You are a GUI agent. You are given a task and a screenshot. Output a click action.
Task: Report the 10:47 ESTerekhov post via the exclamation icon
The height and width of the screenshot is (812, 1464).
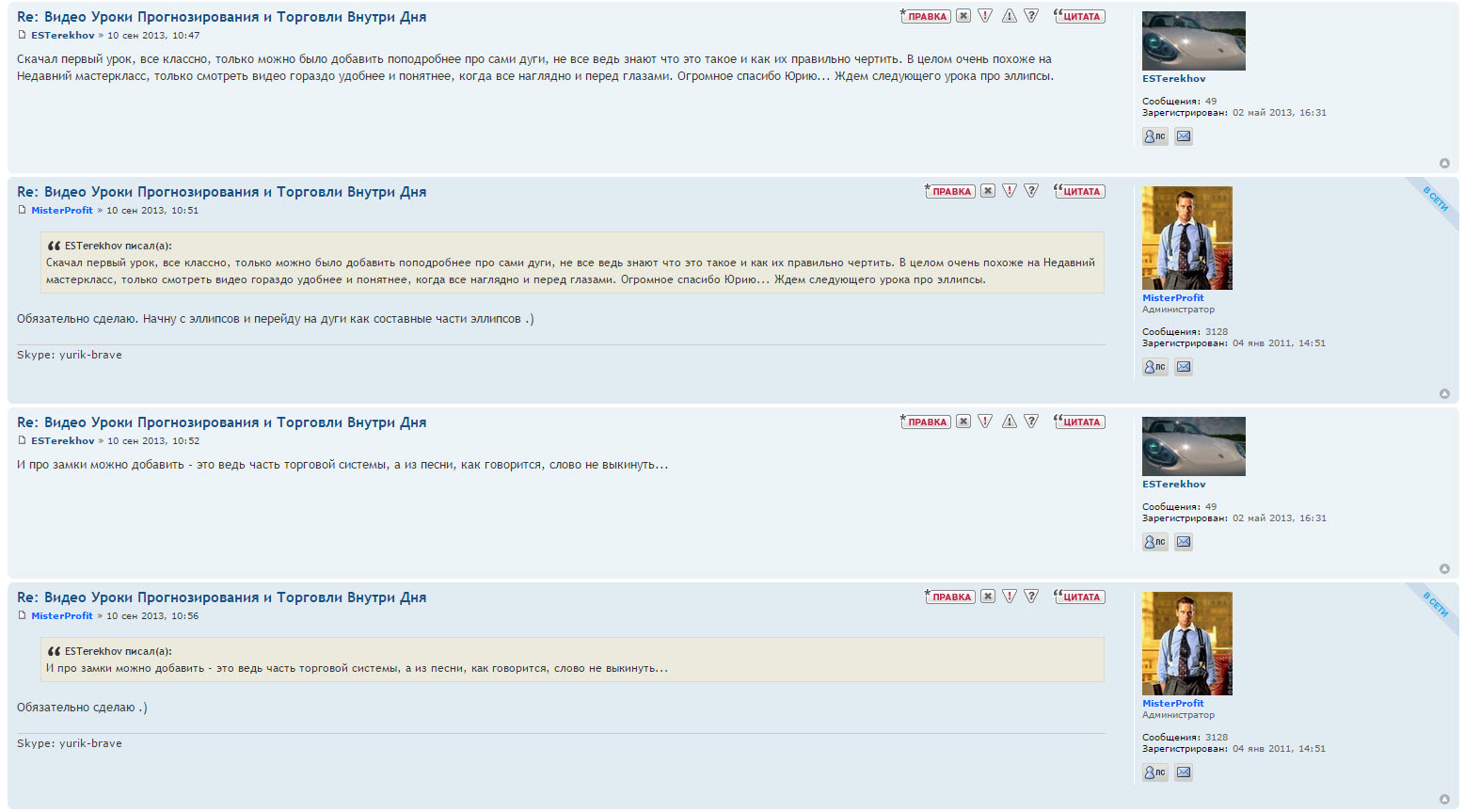[985, 16]
